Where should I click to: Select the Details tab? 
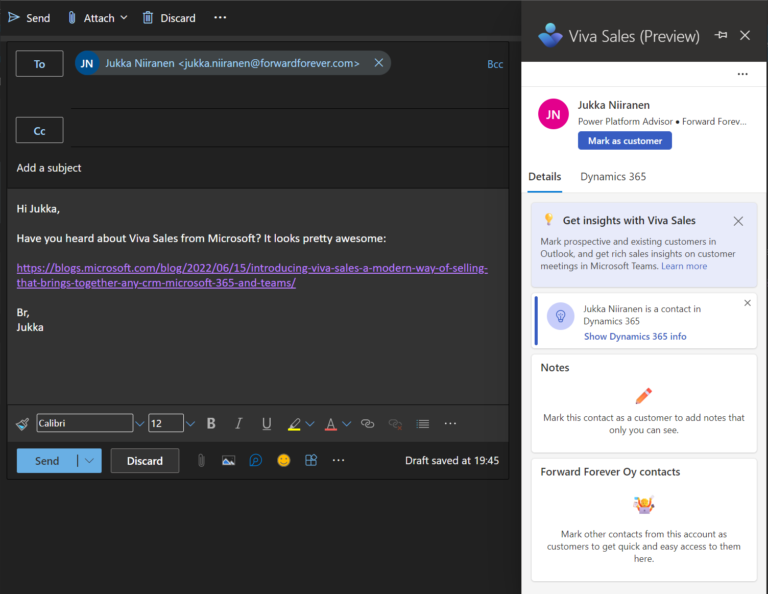[545, 177]
